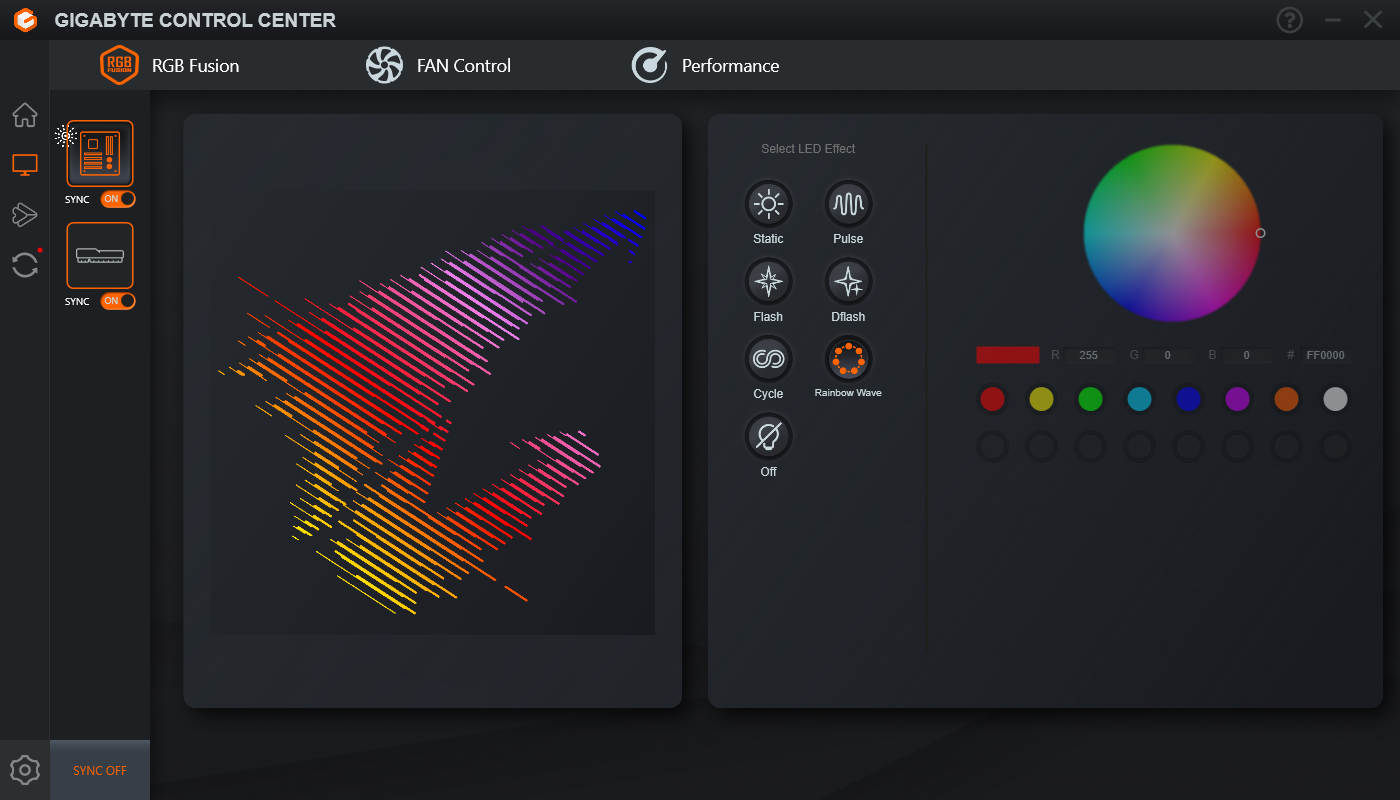The image size is (1400, 800).
Task: Select the memory module device thumbnail
Action: pyautogui.click(x=100, y=255)
